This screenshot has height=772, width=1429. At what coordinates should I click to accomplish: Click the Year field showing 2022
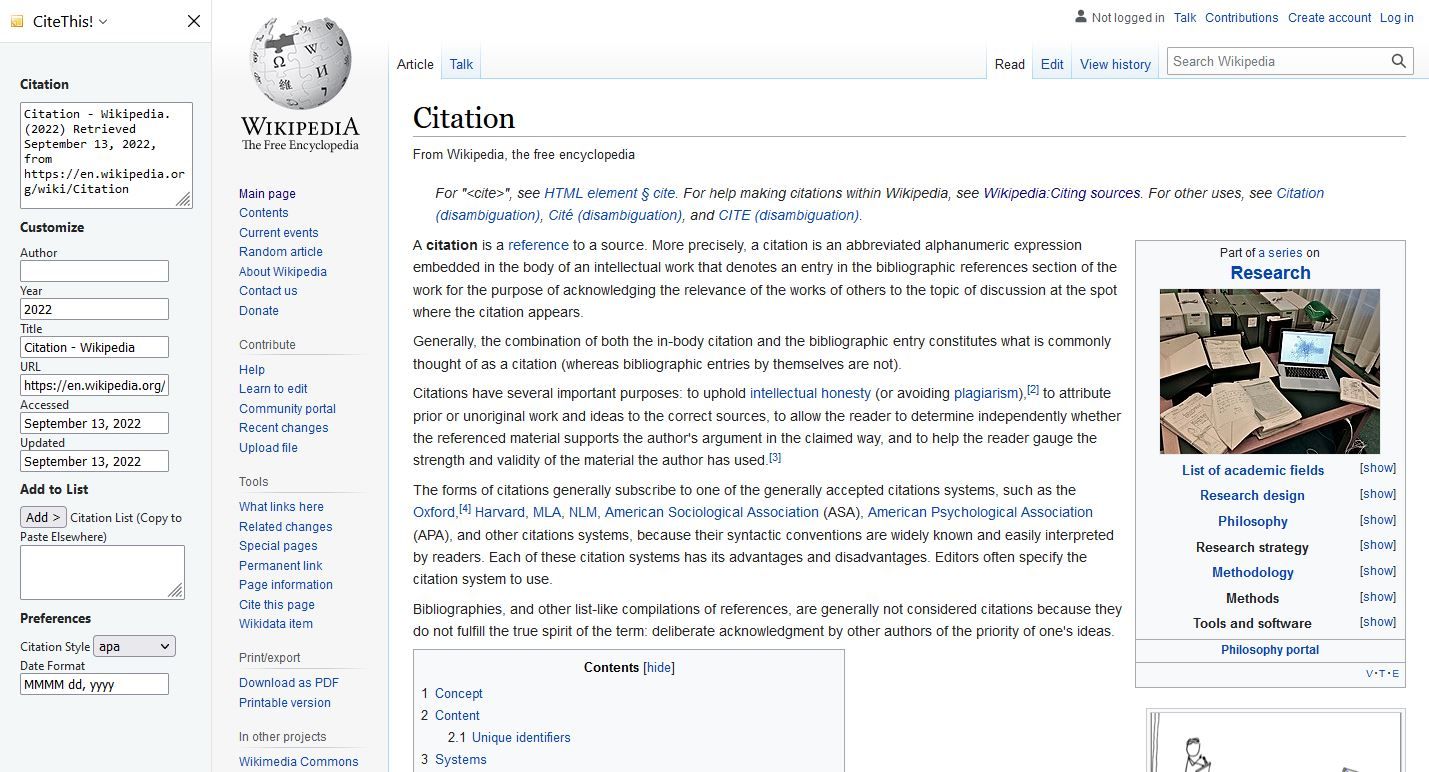pyautogui.click(x=94, y=309)
